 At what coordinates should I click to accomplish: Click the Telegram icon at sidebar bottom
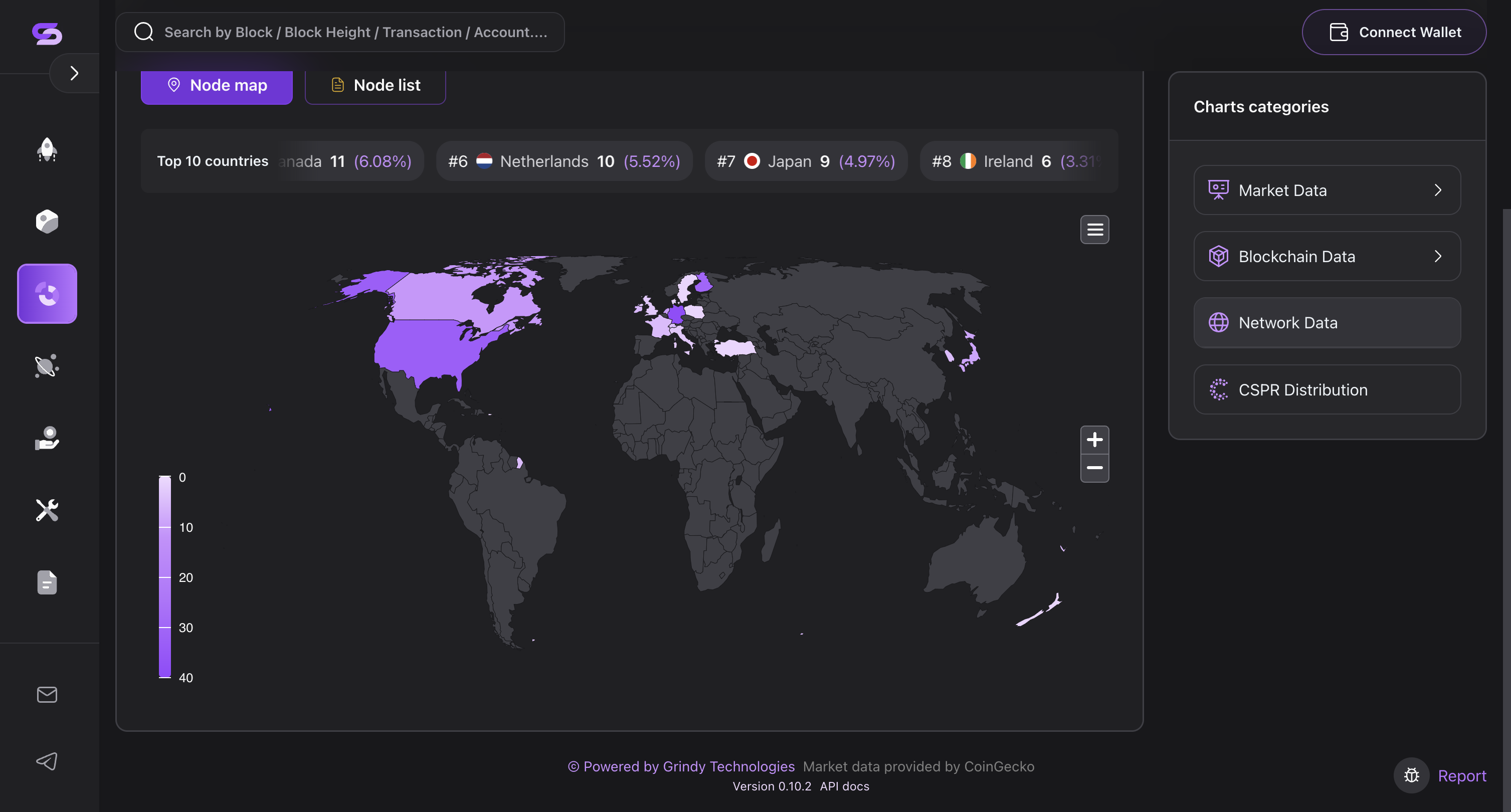pyautogui.click(x=47, y=761)
